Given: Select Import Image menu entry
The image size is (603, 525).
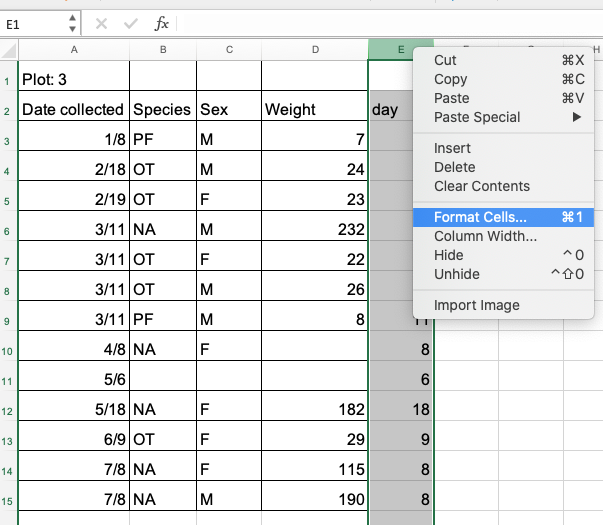Looking at the screenshot, I should [x=476, y=305].
